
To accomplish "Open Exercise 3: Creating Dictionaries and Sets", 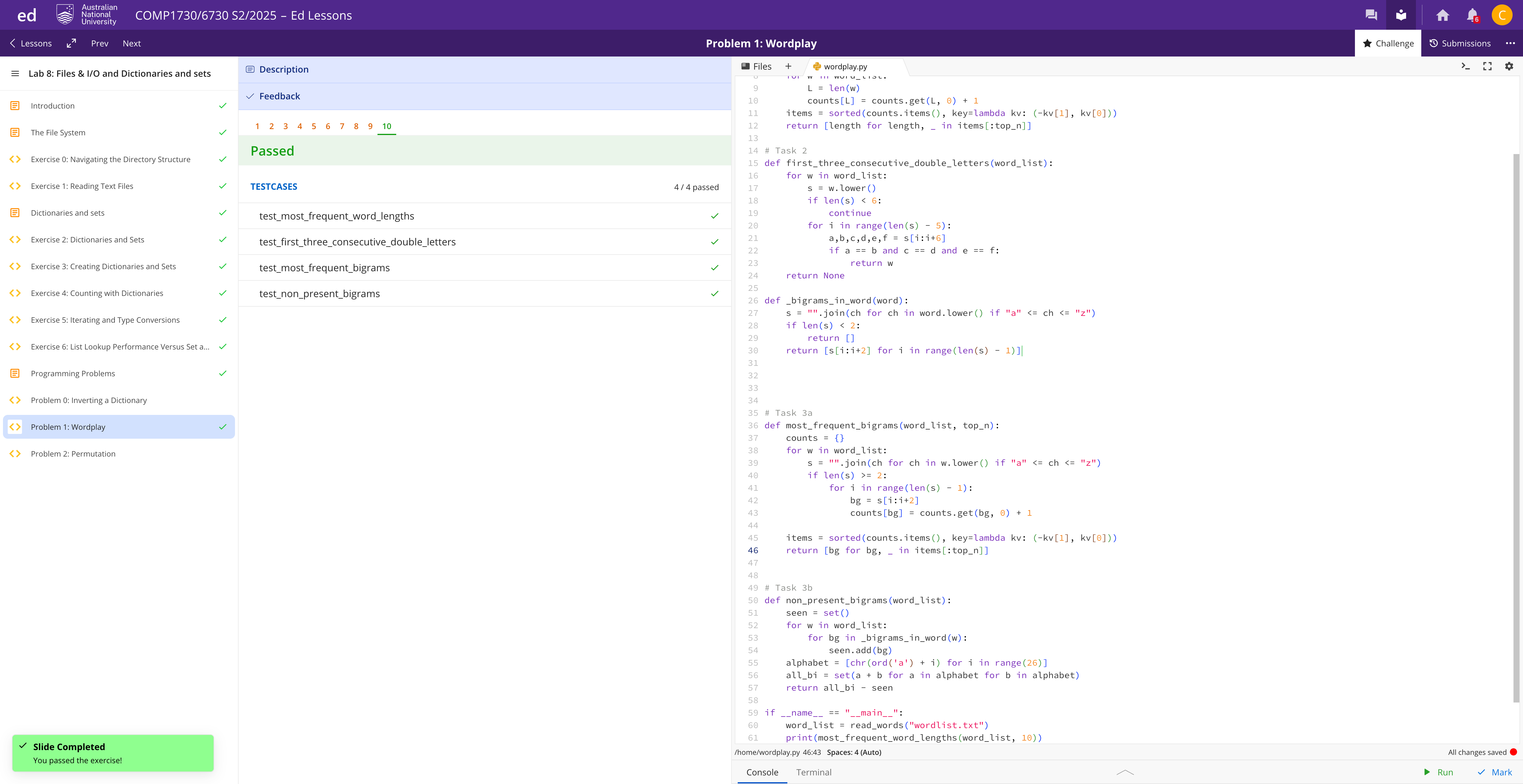I will 119,266.
